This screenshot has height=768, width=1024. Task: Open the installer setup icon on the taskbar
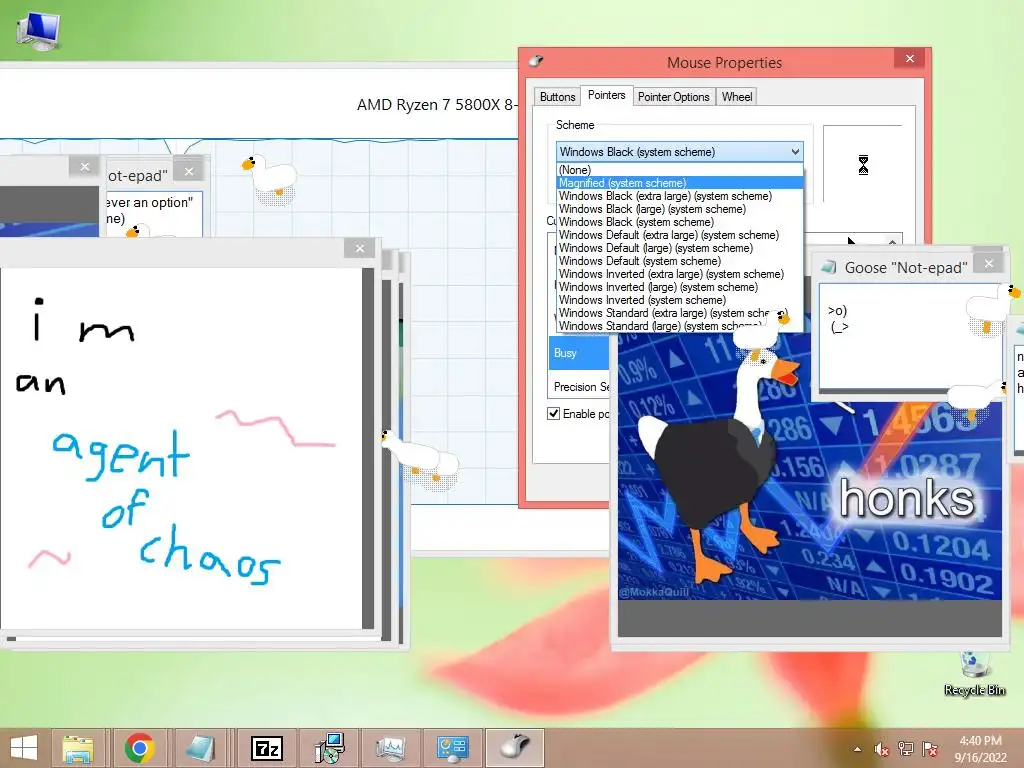[x=329, y=748]
